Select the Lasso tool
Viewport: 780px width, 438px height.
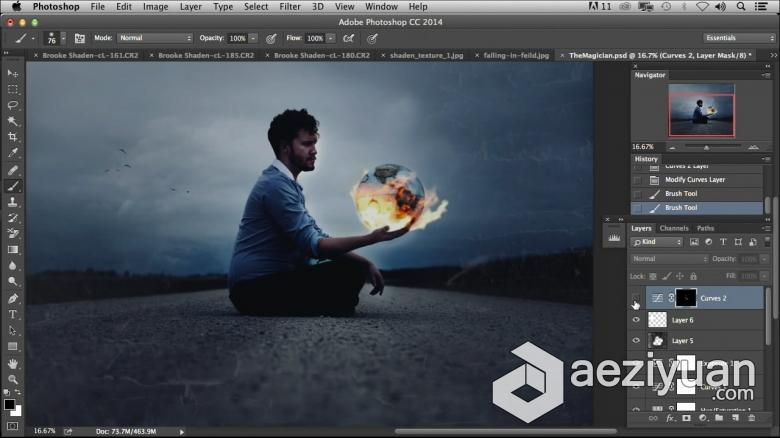pyautogui.click(x=12, y=106)
